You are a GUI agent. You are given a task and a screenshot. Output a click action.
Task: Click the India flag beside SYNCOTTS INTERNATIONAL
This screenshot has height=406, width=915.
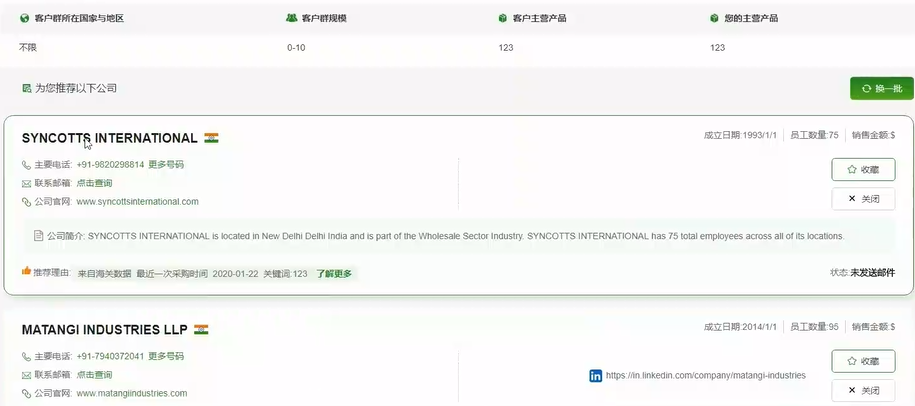(211, 138)
